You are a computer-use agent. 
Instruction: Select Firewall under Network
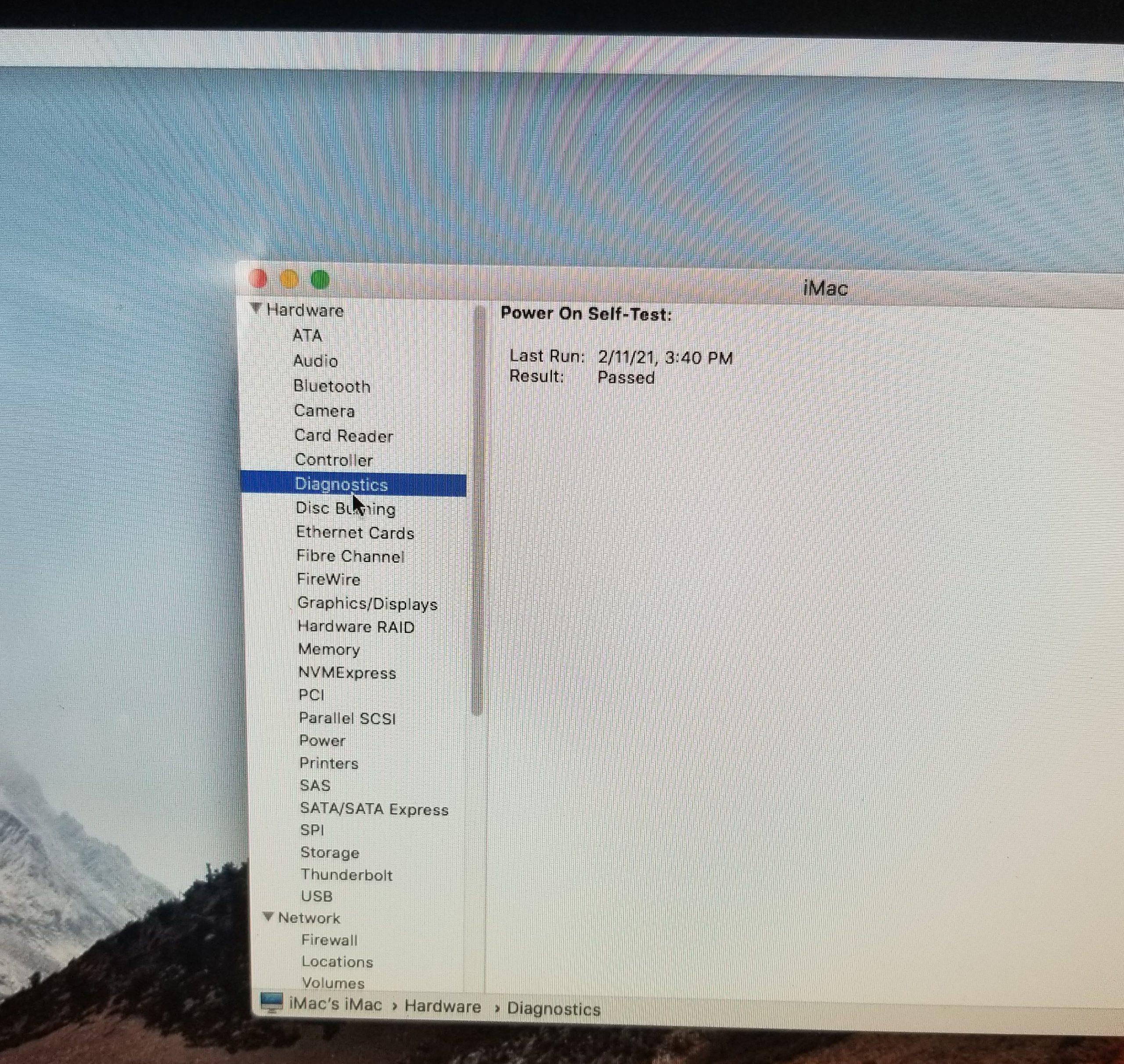pyautogui.click(x=329, y=940)
